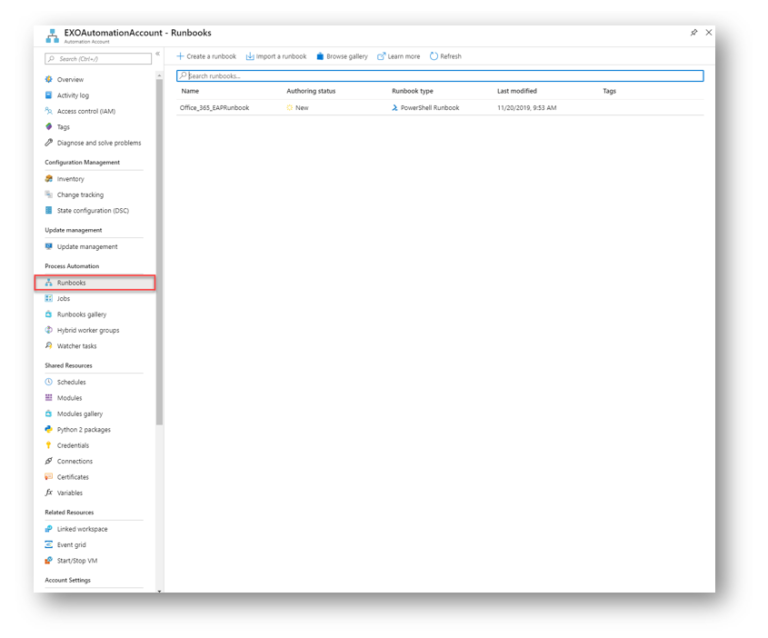Click the Connections plug icon

pos(48,461)
